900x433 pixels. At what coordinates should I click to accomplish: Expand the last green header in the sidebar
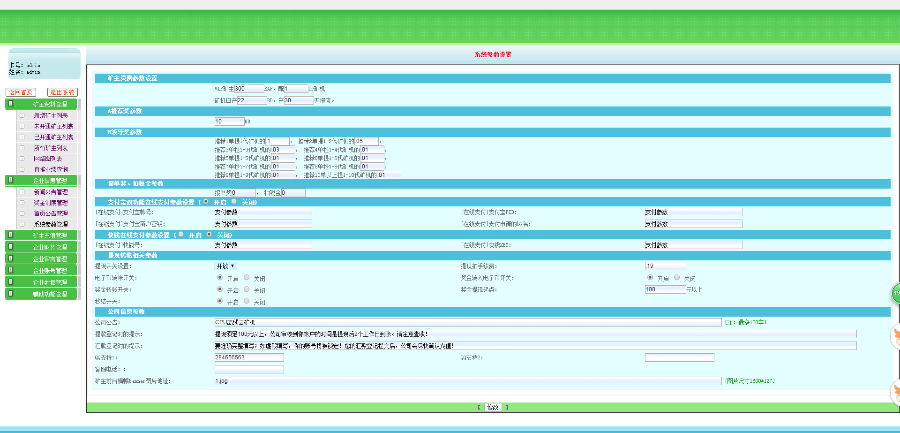pyautogui.click(x=42, y=293)
